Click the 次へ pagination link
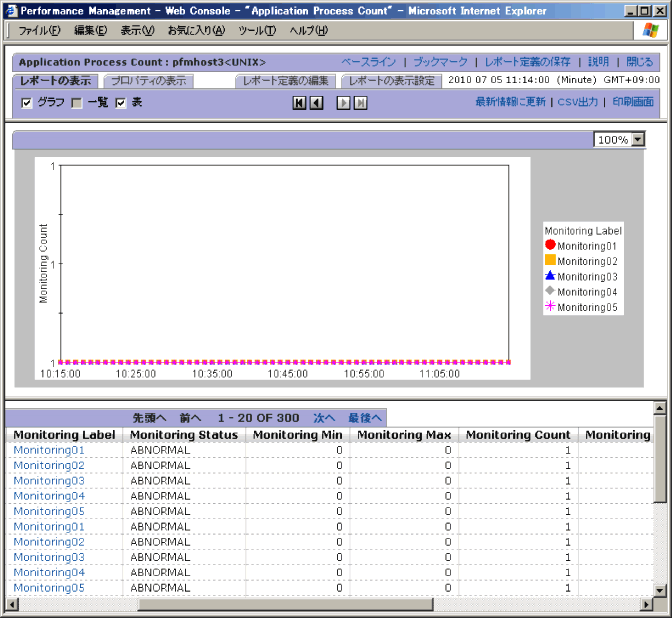Viewport: 672px width, 618px height. [324, 417]
